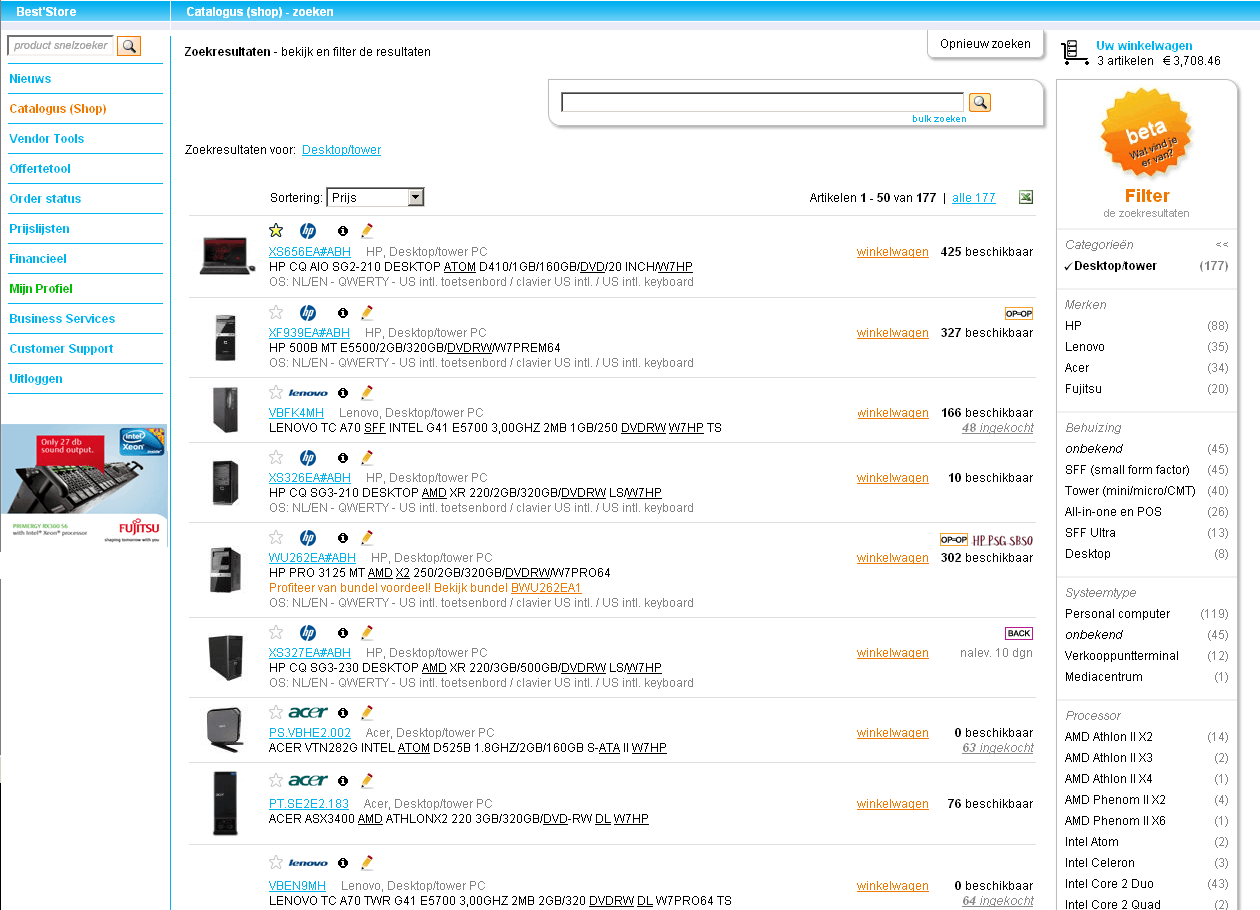Add XS656EA#ABH via winkelwagen link
The height and width of the screenshot is (910, 1260).
(x=893, y=252)
